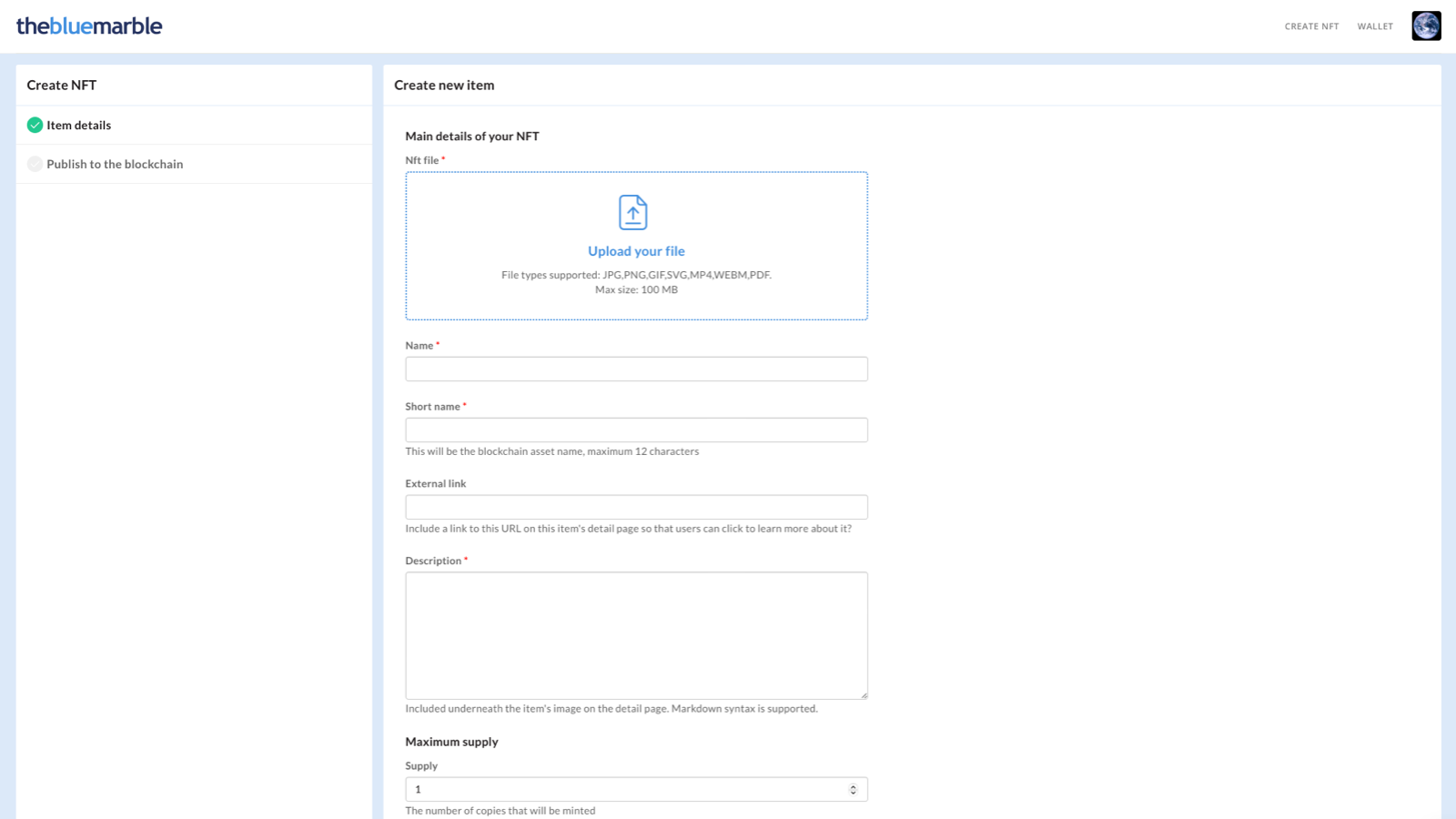Click the Description resize handle corner
Screen dimensions: 1456x819
(864, 695)
